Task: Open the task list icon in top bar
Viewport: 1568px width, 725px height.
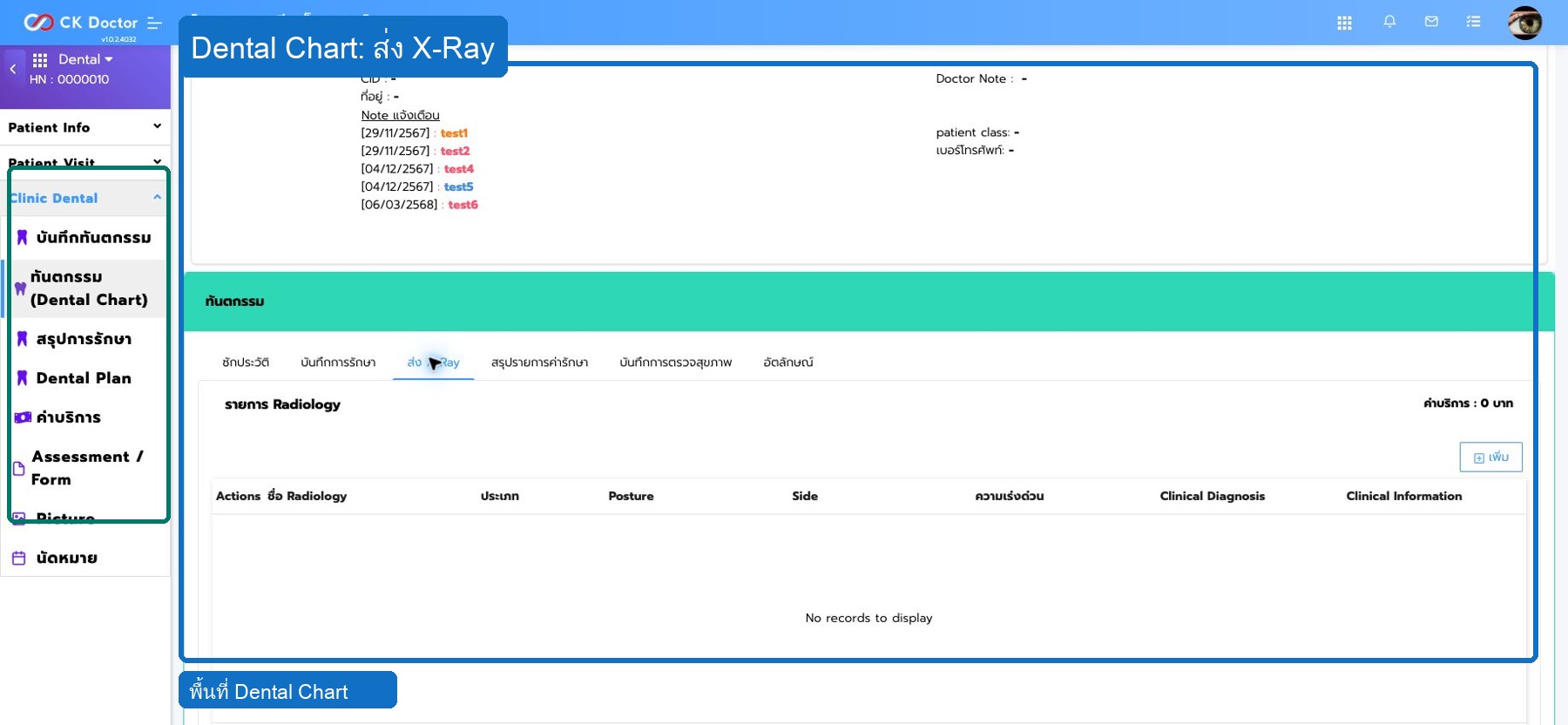Action: (1473, 22)
